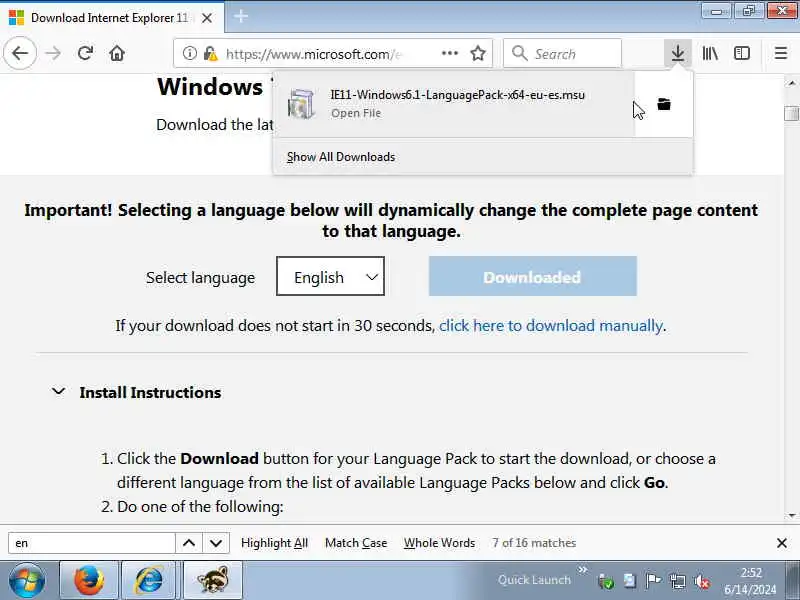Viewport: 800px width, 600px height.
Task: Close the find bar
Action: click(782, 543)
